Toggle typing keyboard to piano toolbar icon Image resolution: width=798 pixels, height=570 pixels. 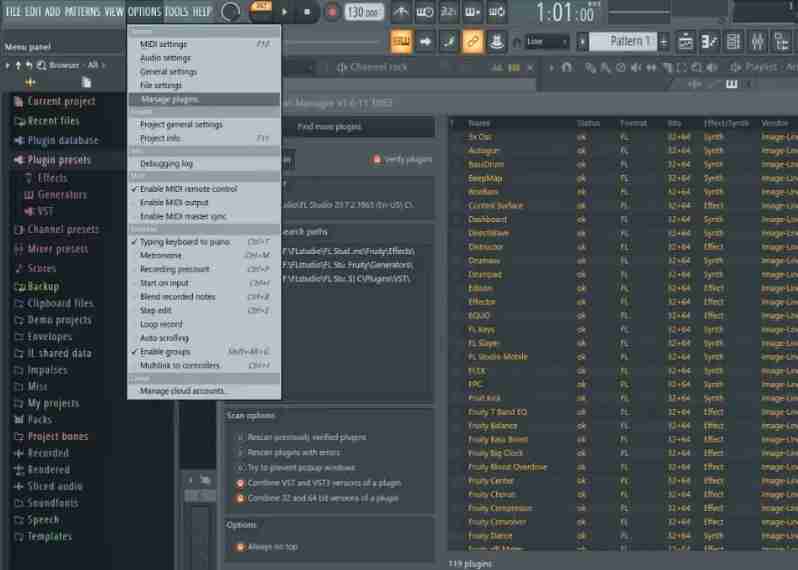click(x=401, y=41)
